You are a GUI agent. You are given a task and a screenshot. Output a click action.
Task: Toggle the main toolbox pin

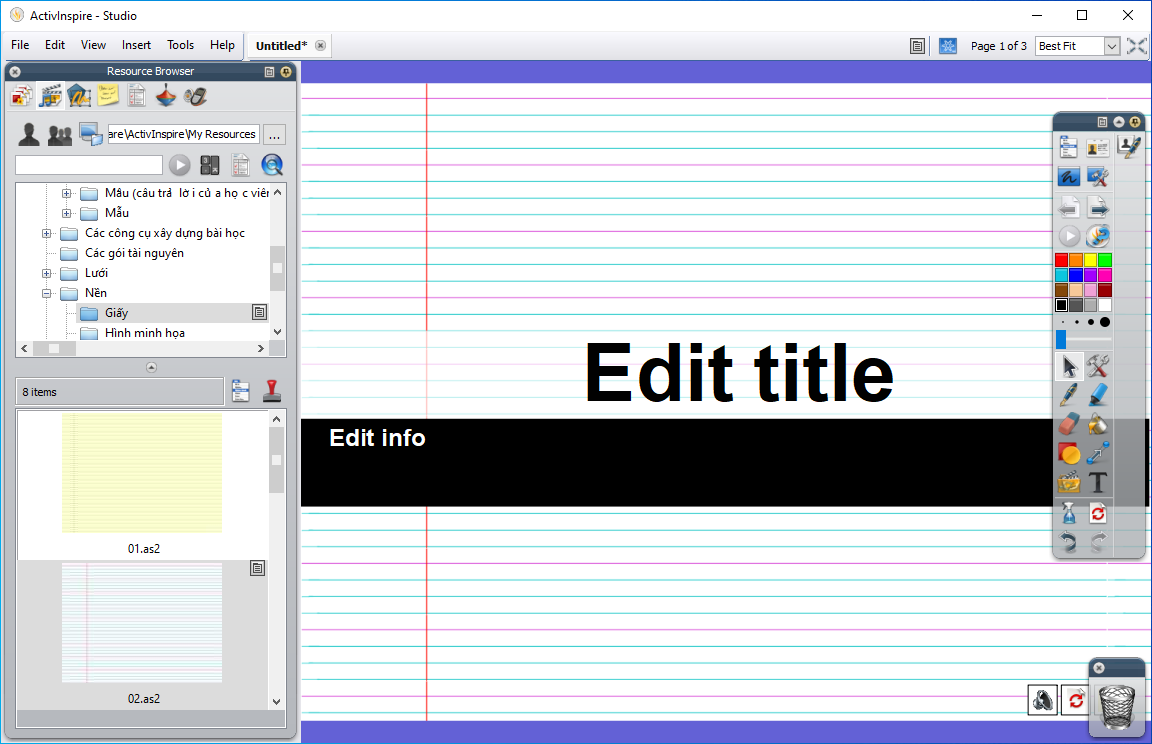pyautogui.click(x=1135, y=121)
